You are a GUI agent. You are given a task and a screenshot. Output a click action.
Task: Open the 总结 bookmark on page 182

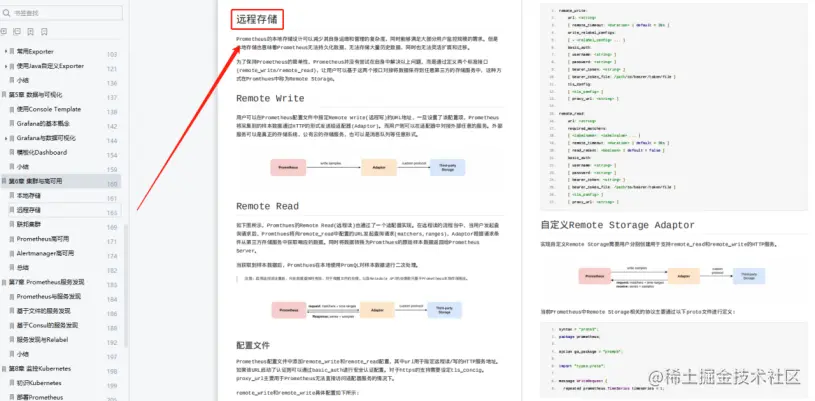[22, 268]
